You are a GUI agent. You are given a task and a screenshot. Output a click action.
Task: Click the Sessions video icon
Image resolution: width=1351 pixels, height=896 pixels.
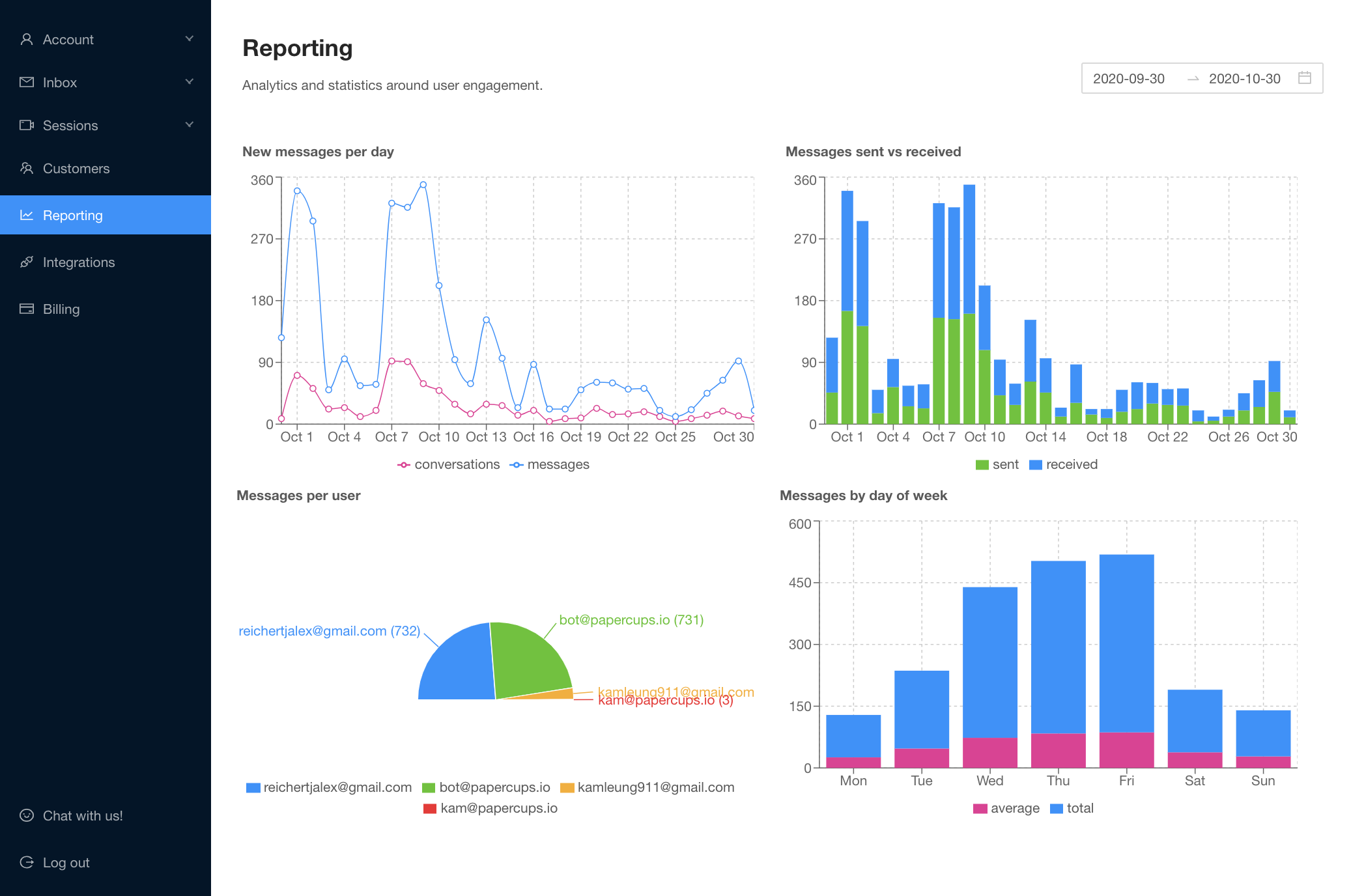[x=27, y=126]
